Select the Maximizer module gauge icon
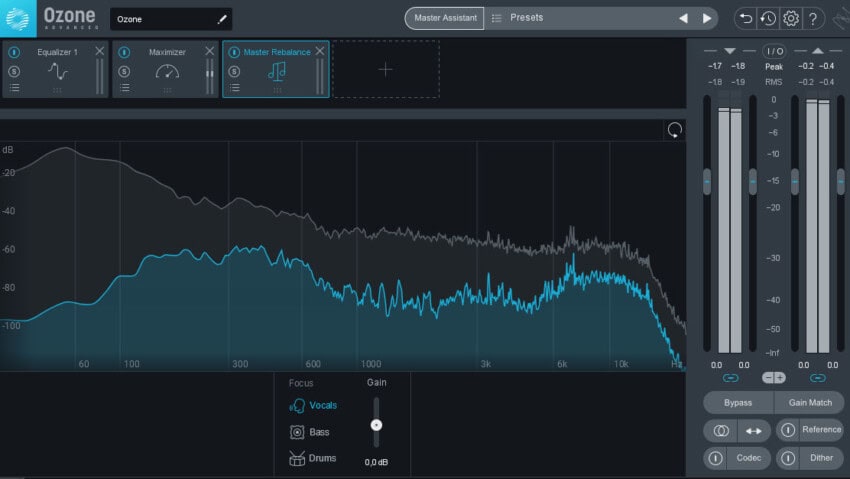850x479 pixels. tap(167, 71)
